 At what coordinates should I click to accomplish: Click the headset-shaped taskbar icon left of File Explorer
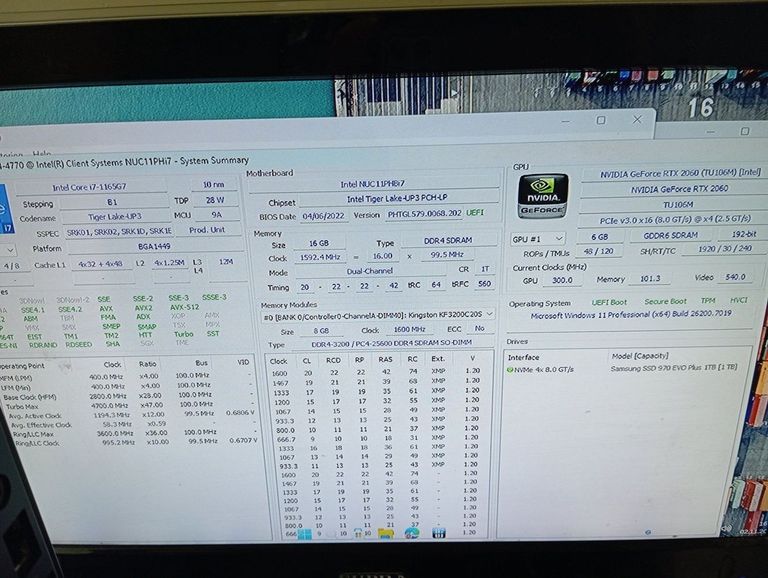coord(358,533)
